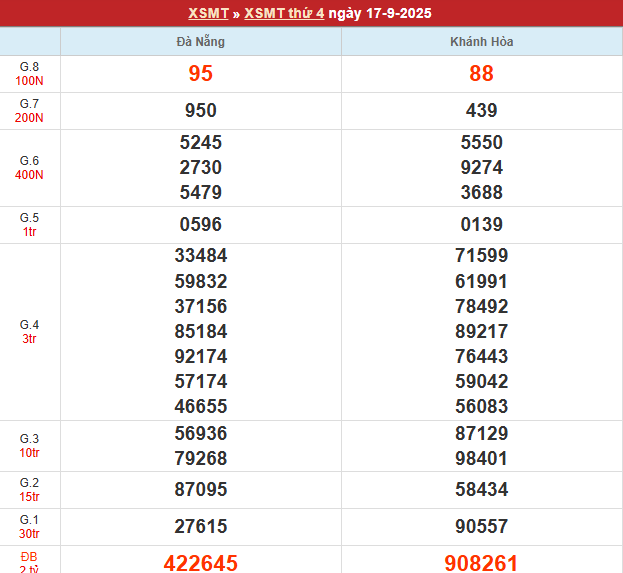Click G.2 number 87095
The width and height of the screenshot is (623, 573).
201,489
